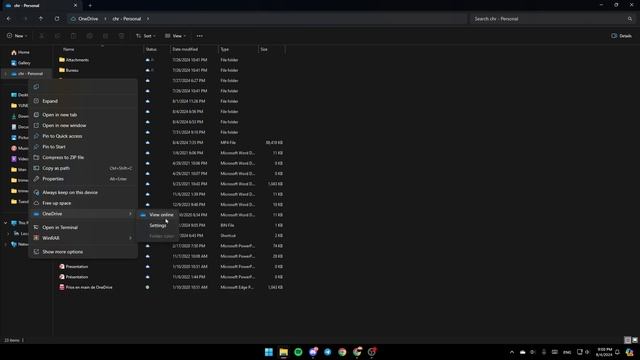Viewport: 640px width, 360px height.
Task: Select View online in the OneDrive submenu
Action: [x=158, y=215]
